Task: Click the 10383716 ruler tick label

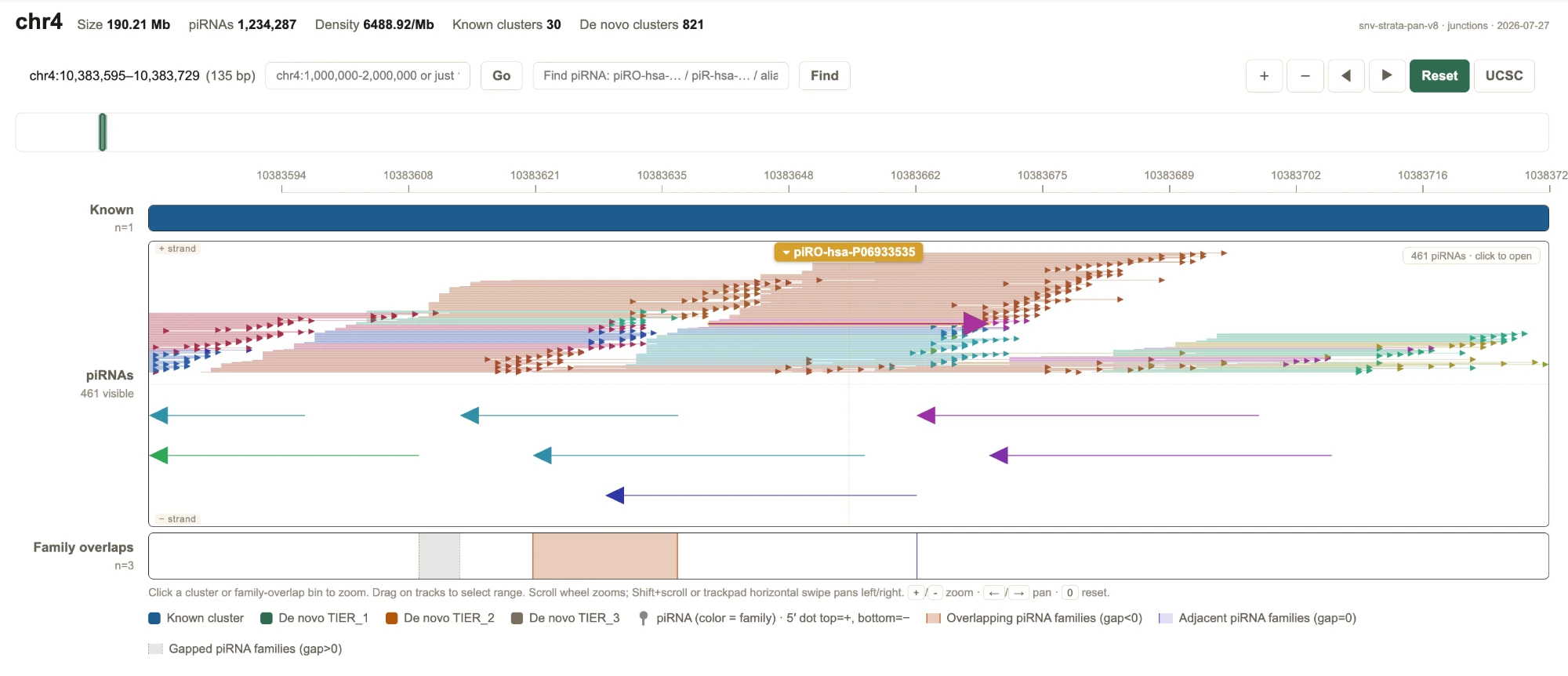Action: tap(1423, 175)
